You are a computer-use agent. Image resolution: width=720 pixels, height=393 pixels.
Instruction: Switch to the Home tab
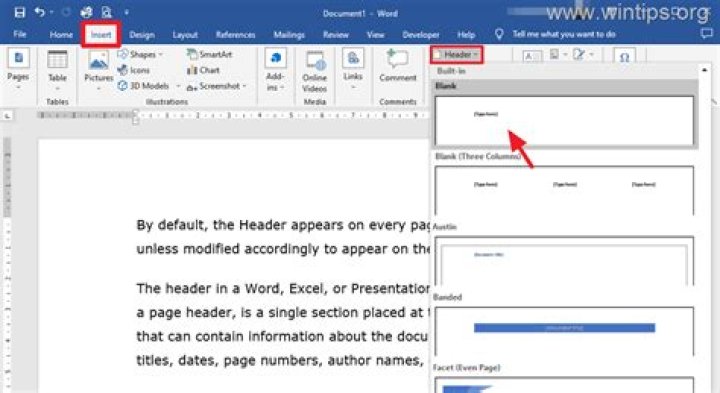pyautogui.click(x=61, y=34)
